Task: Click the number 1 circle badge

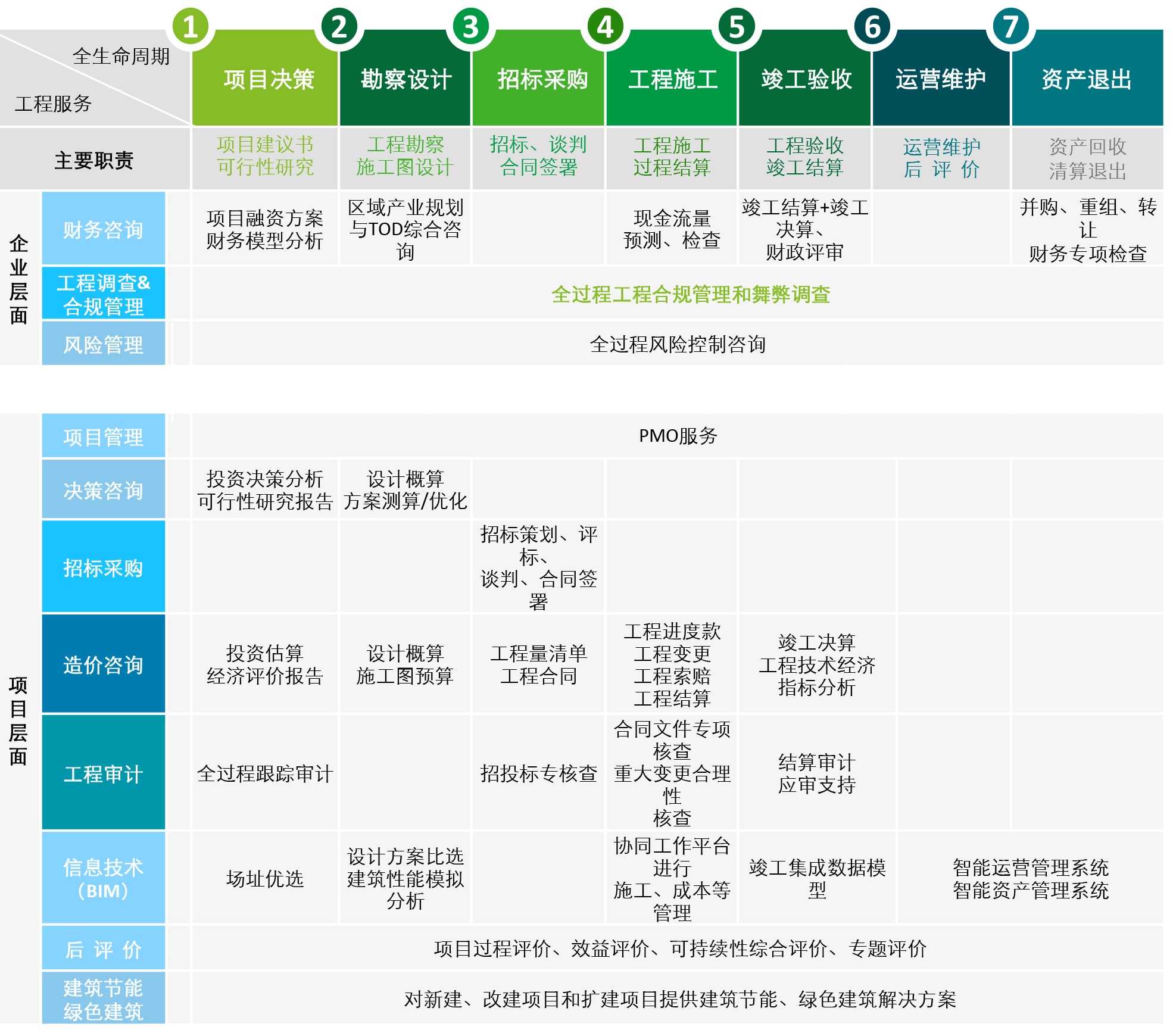Action: coord(190,27)
